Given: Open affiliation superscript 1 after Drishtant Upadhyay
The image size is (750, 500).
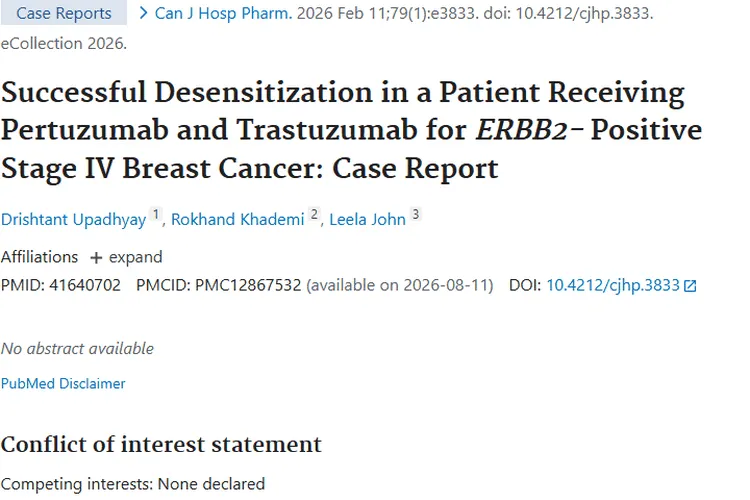Looking at the screenshot, I should [x=155, y=216].
